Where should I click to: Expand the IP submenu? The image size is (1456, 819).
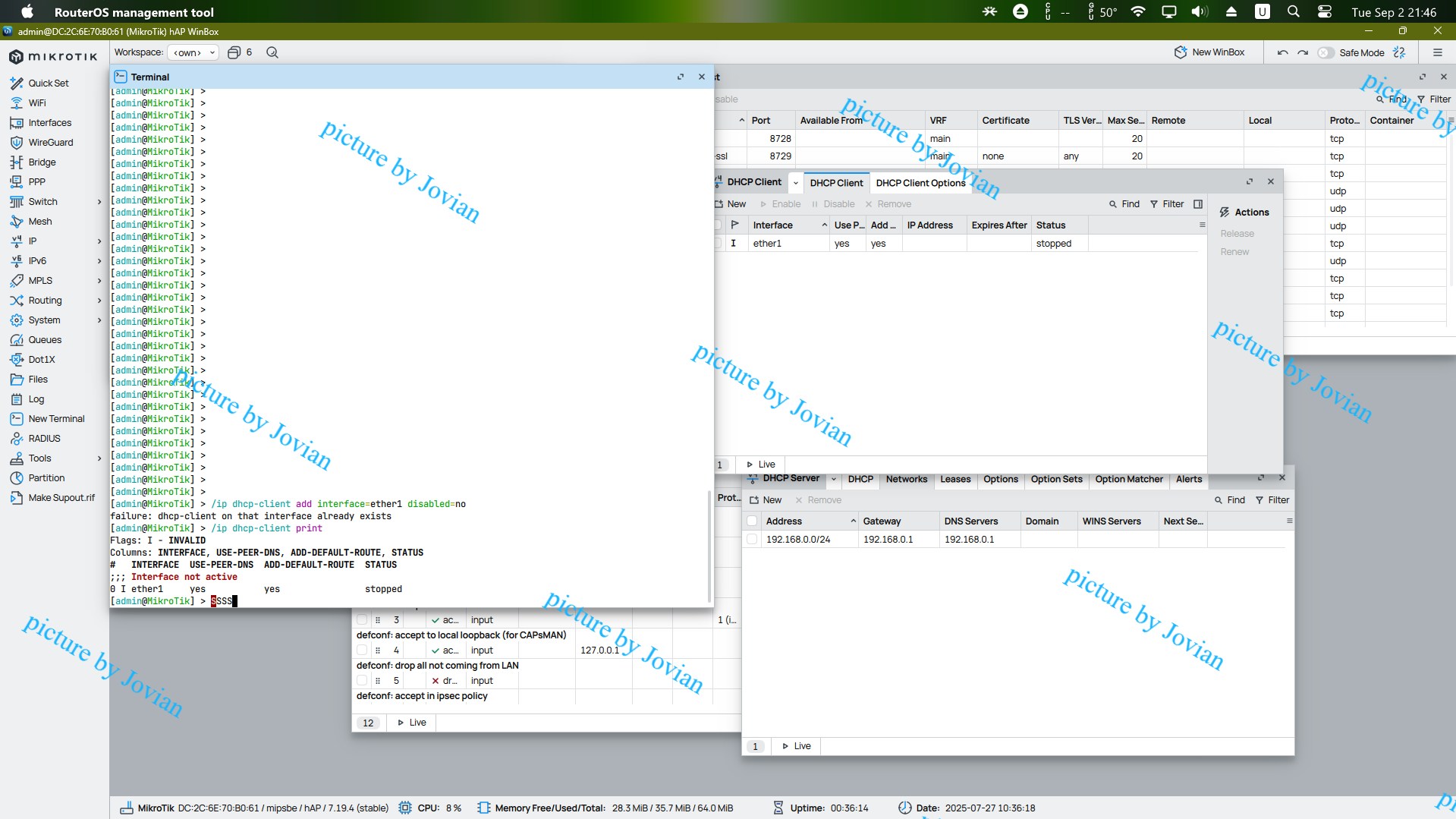99,241
